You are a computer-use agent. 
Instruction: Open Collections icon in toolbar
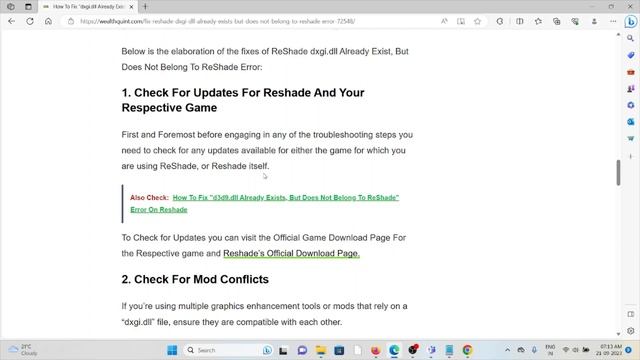click(557, 21)
